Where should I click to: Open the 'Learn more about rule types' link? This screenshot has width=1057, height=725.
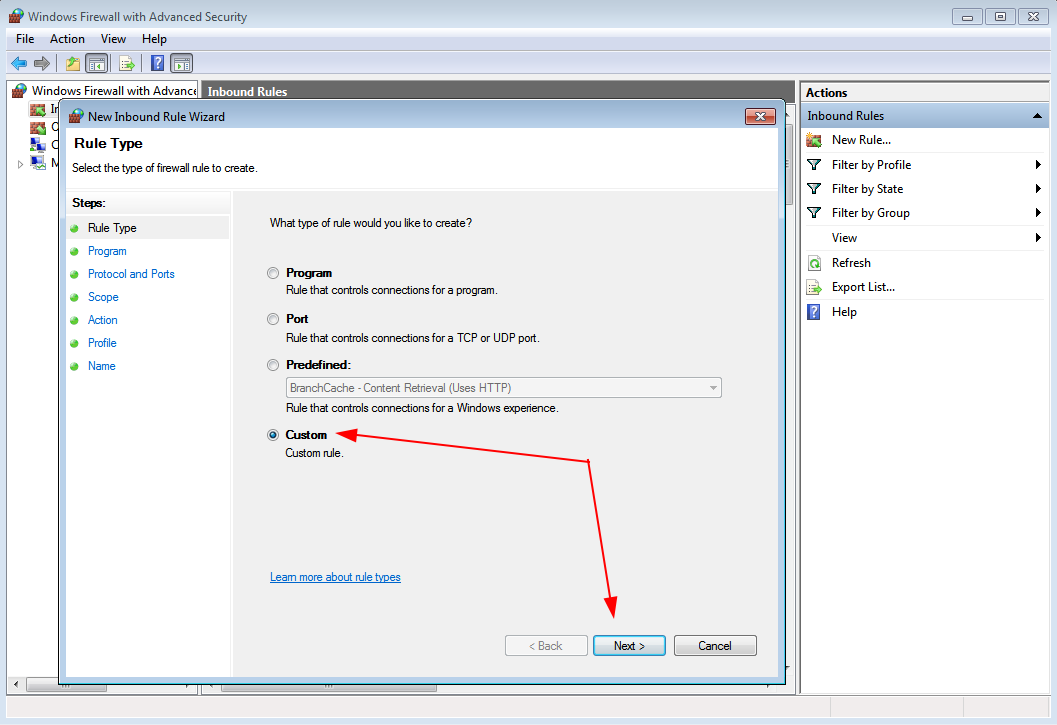335,577
